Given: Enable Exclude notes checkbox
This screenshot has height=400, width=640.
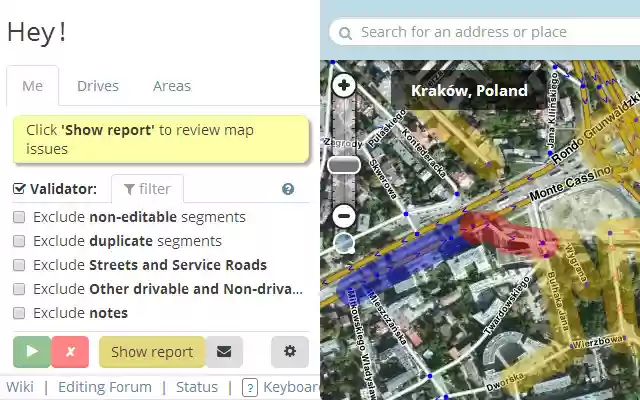Looking at the screenshot, I should [19, 313].
